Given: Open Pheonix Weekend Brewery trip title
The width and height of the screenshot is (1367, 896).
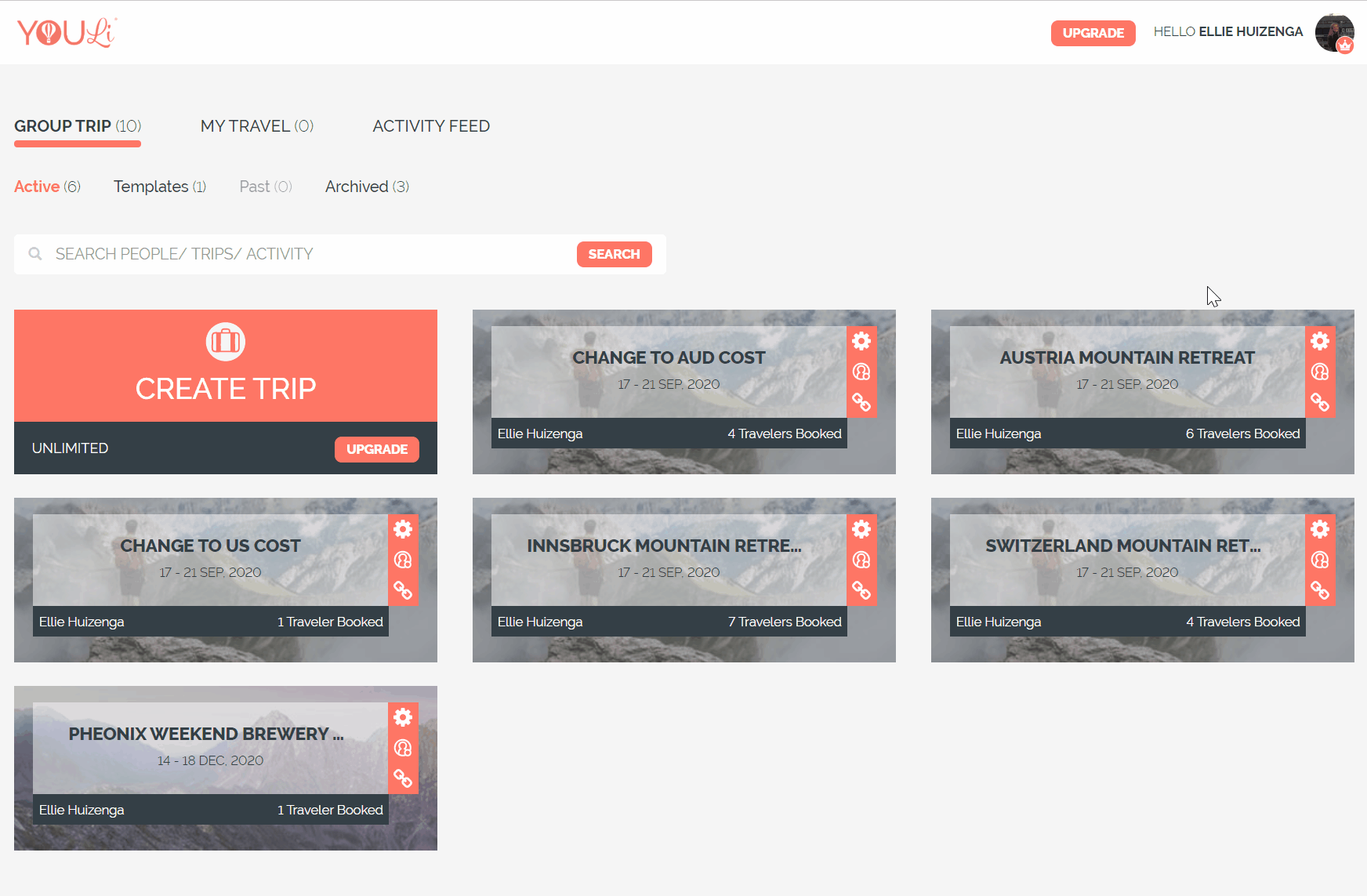Looking at the screenshot, I should click(x=206, y=734).
